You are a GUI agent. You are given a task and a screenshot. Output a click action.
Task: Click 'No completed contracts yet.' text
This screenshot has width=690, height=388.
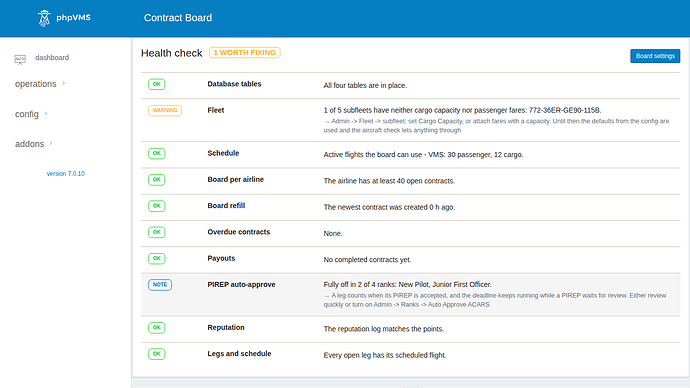coord(367,260)
